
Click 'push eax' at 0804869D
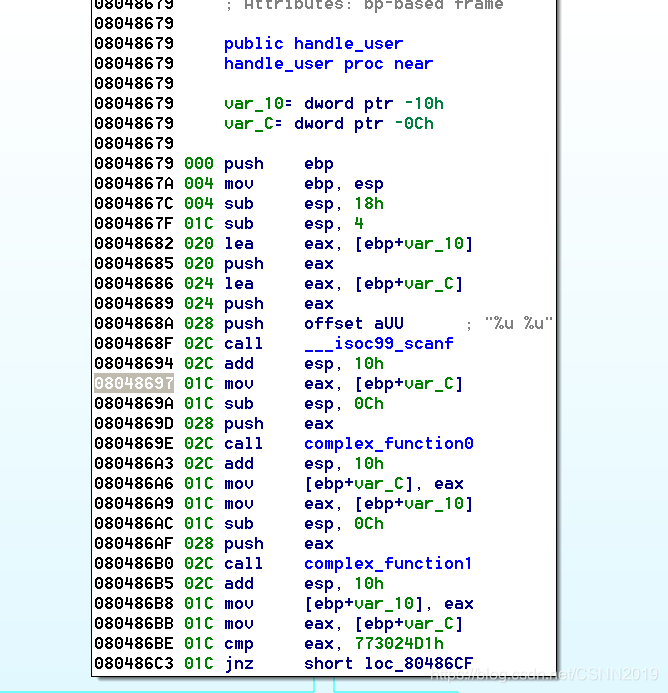(279, 423)
